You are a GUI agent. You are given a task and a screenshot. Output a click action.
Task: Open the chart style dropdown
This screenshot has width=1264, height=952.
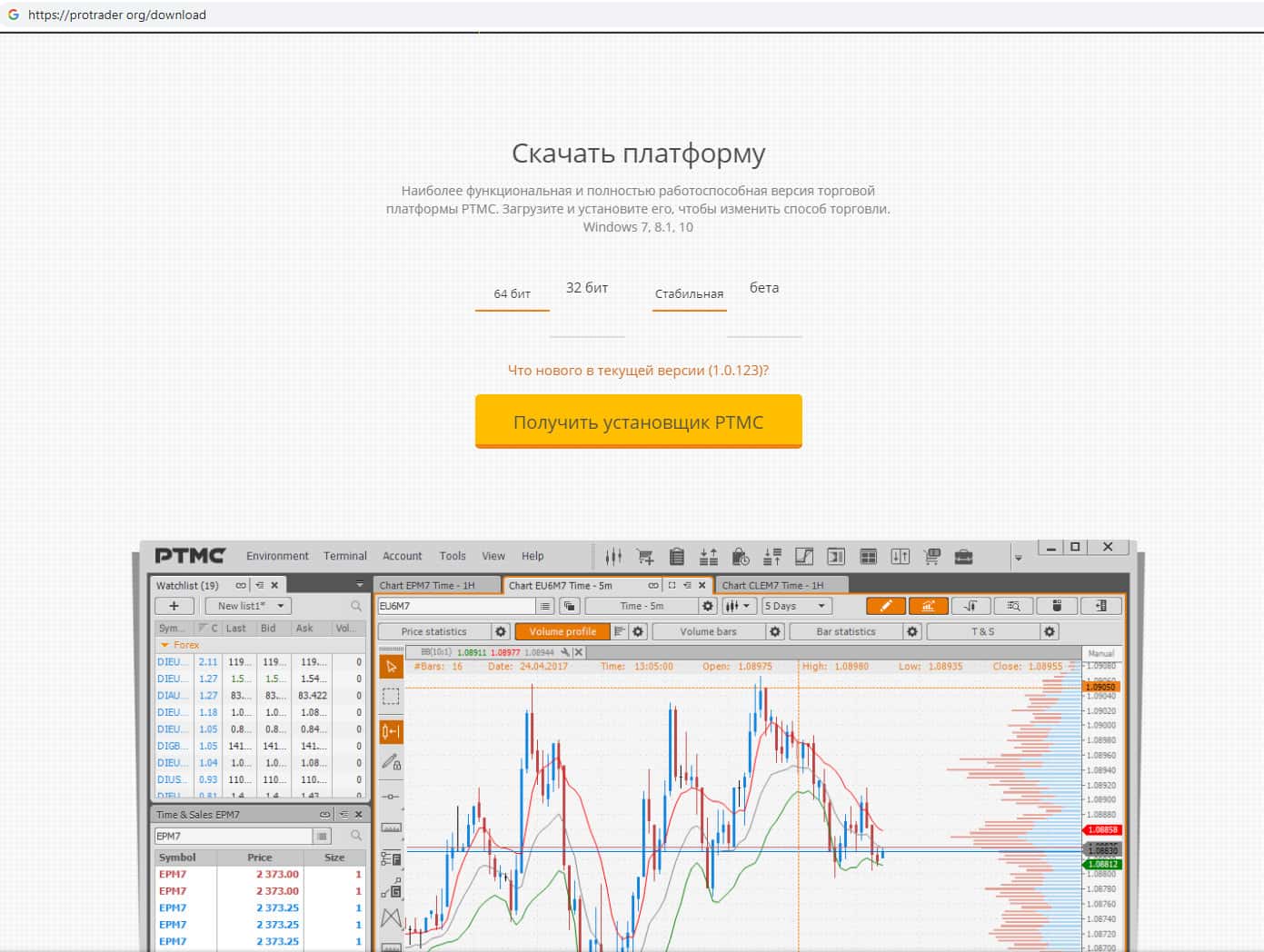pyautogui.click(x=737, y=606)
